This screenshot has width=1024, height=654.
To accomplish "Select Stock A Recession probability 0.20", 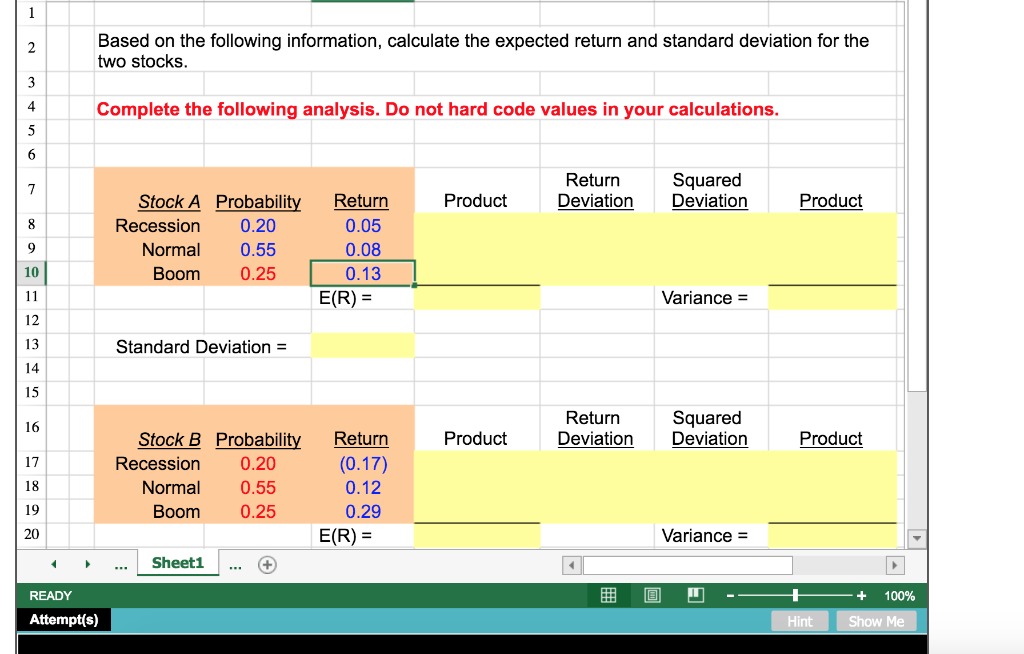I will 258,225.
